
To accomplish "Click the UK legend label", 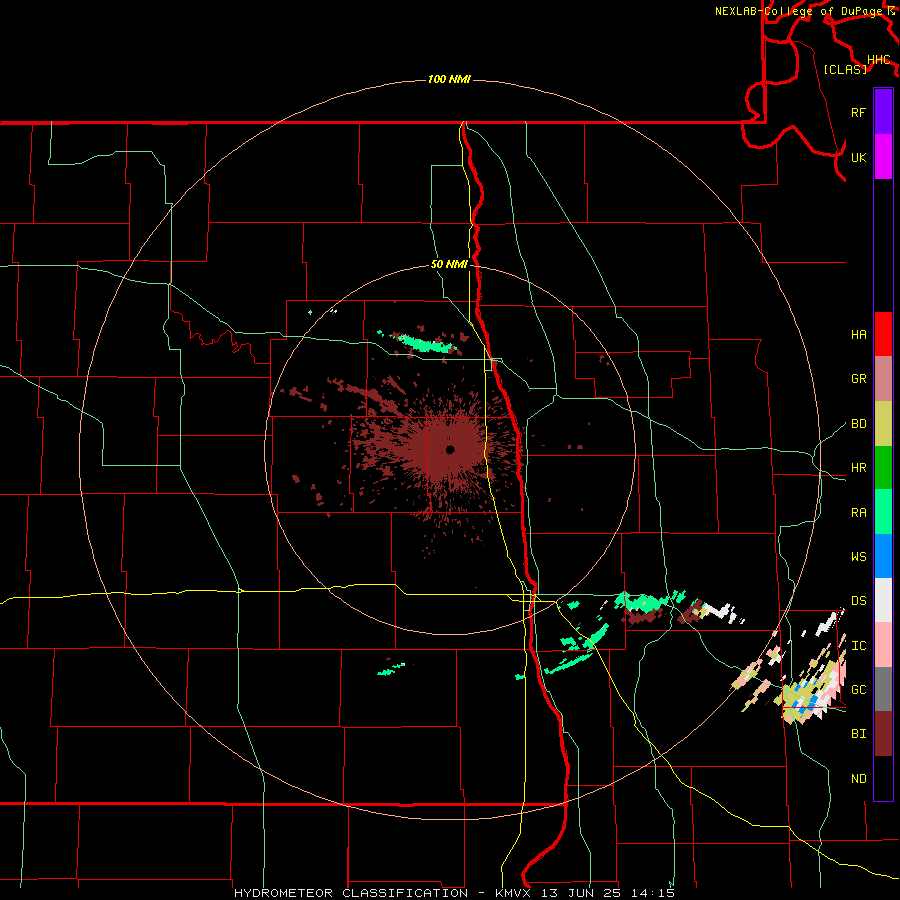I will pos(858,157).
